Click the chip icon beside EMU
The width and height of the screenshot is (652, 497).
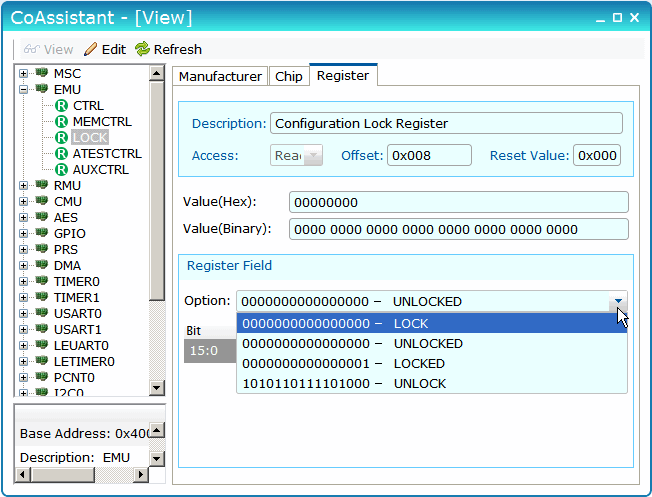click(x=42, y=89)
